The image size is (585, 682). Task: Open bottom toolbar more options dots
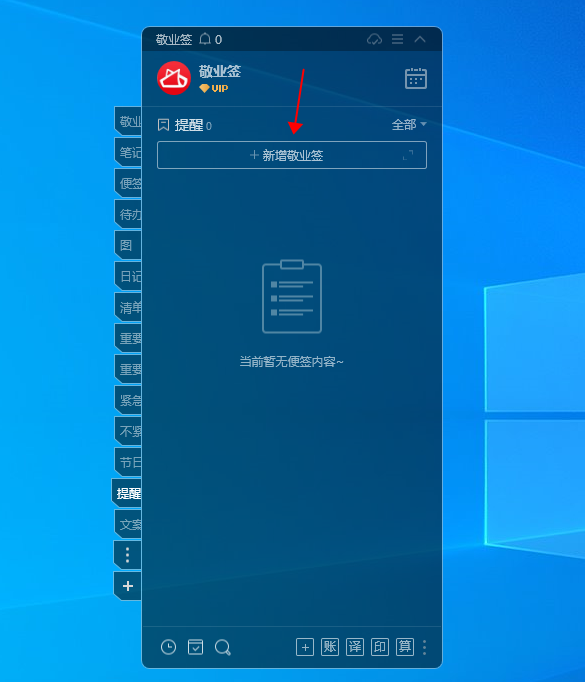pyautogui.click(x=425, y=648)
